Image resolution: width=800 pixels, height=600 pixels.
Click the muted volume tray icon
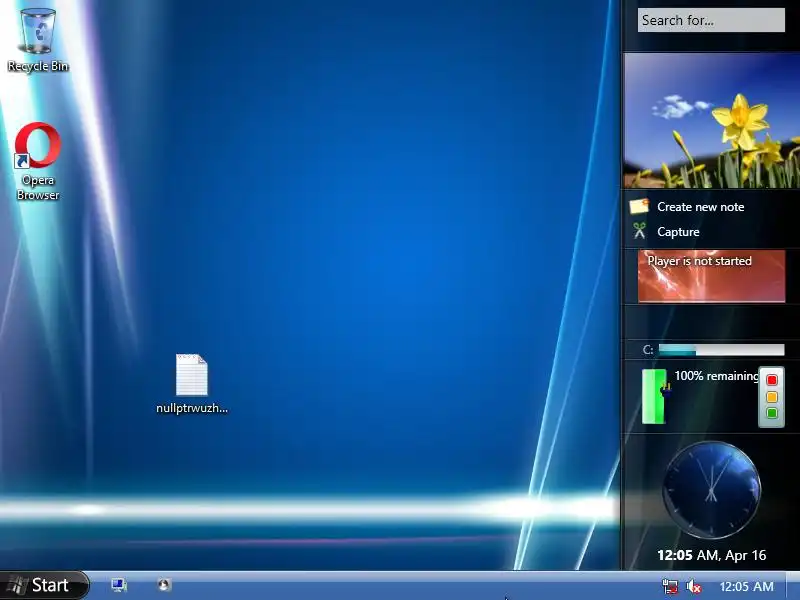tap(694, 586)
